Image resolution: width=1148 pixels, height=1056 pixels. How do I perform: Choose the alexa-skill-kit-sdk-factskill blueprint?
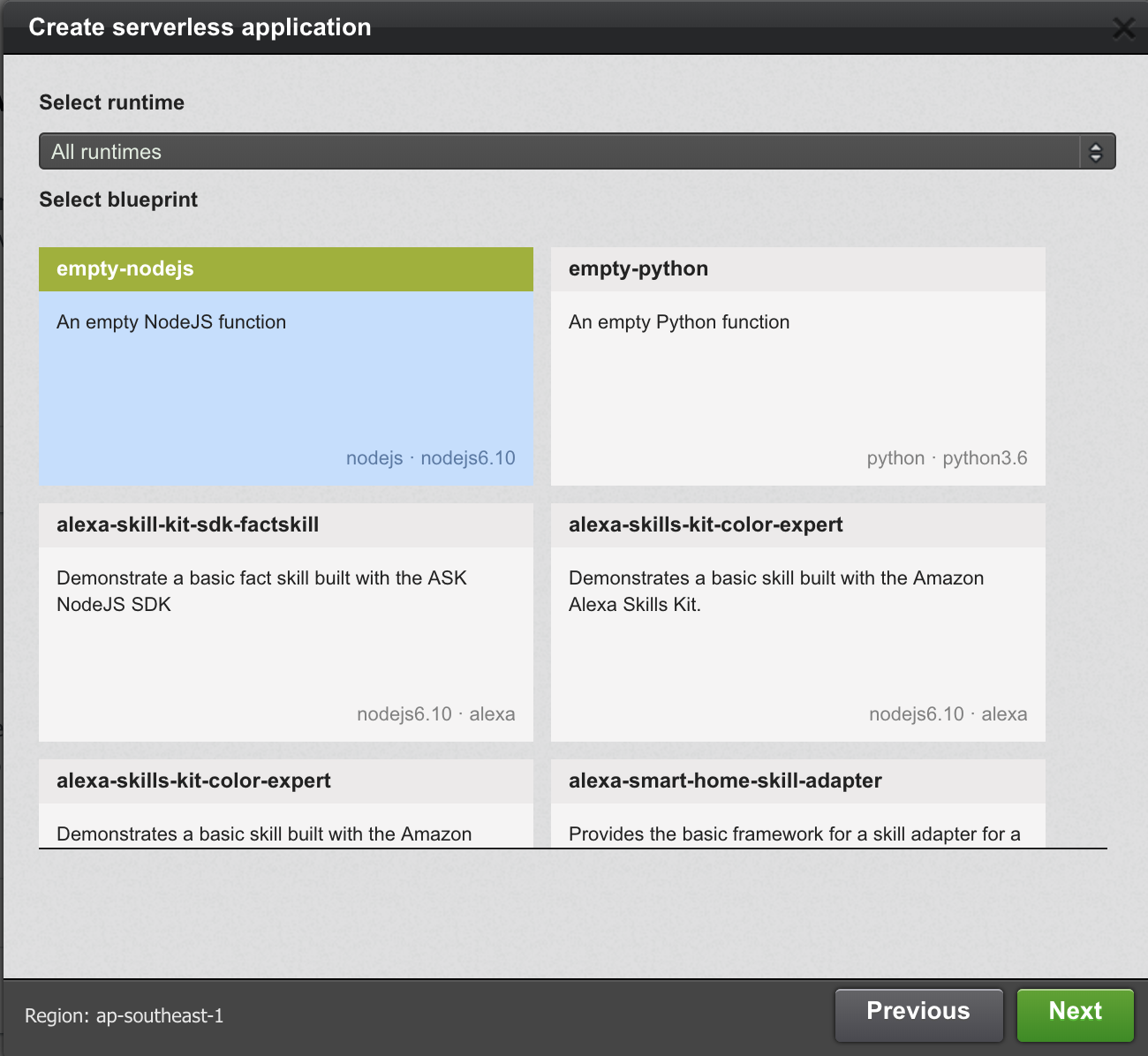click(x=286, y=622)
